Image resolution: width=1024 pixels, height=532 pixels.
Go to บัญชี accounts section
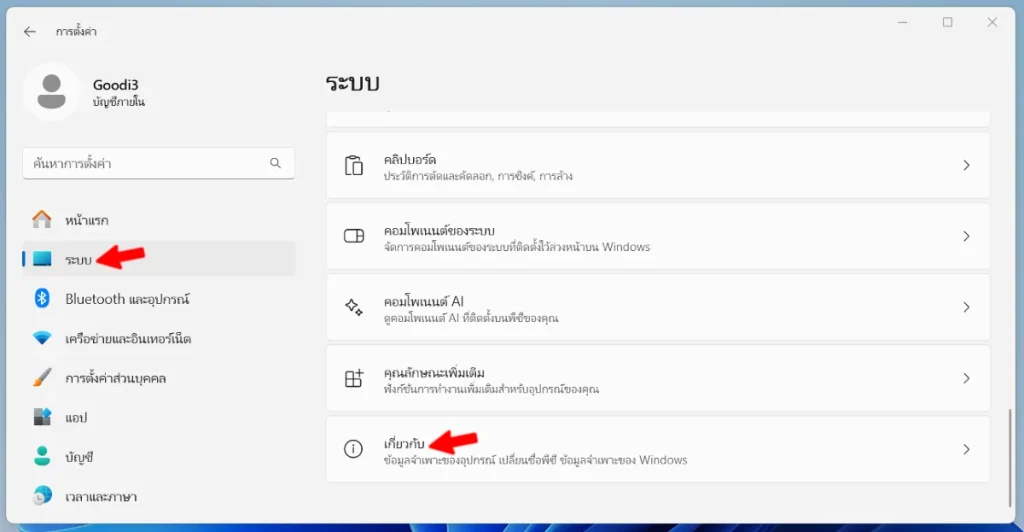coord(78,457)
